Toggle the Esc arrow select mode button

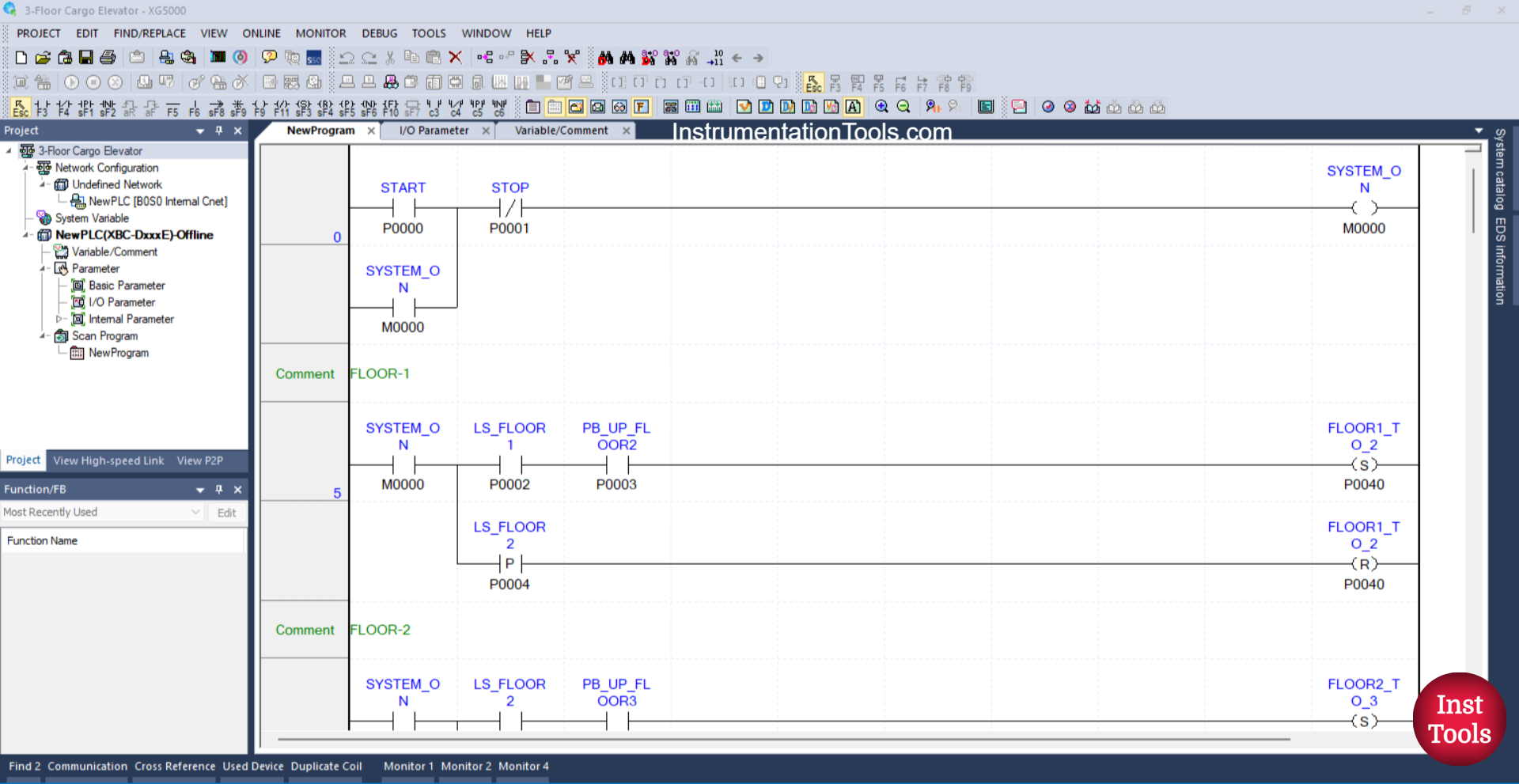pyautogui.click(x=21, y=108)
